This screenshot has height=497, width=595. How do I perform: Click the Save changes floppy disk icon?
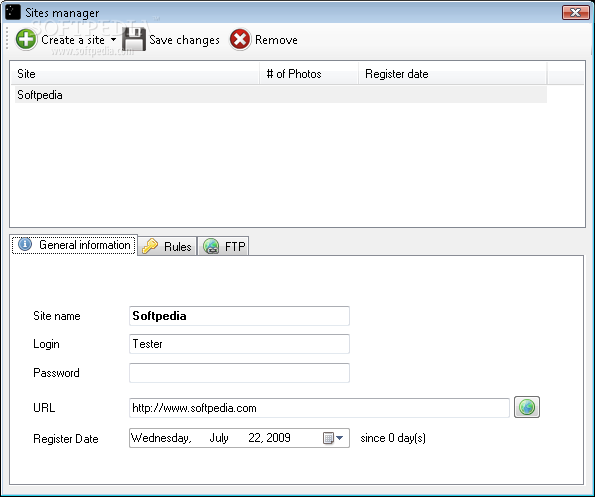(x=134, y=39)
